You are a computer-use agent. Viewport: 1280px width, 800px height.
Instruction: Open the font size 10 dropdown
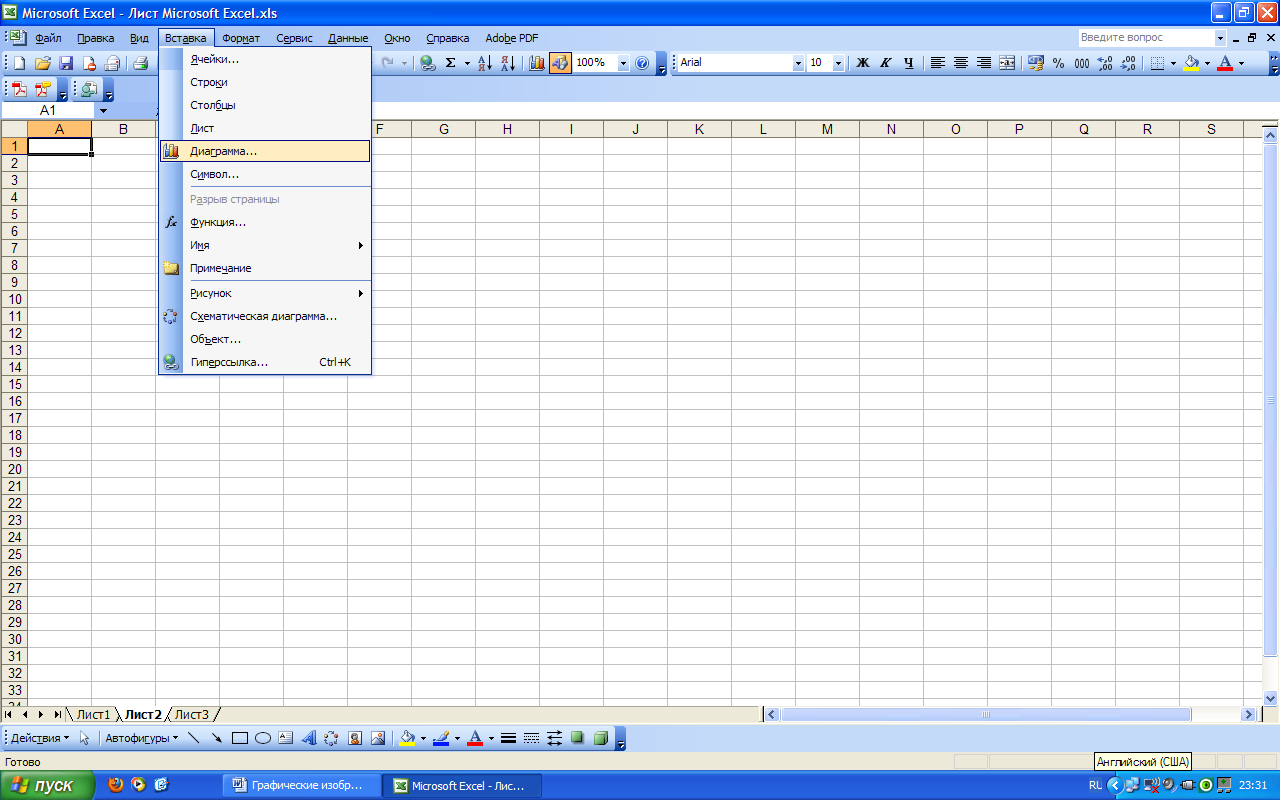tap(840, 63)
